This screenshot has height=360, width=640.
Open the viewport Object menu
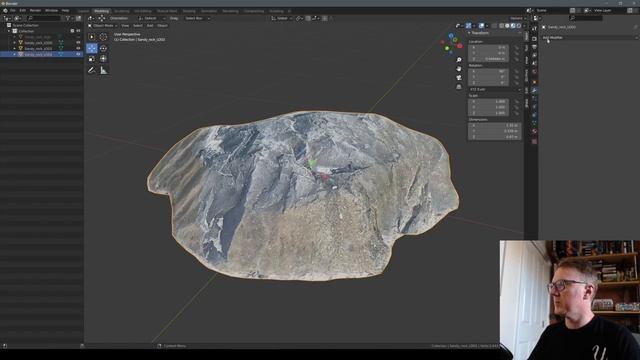[x=162, y=26]
